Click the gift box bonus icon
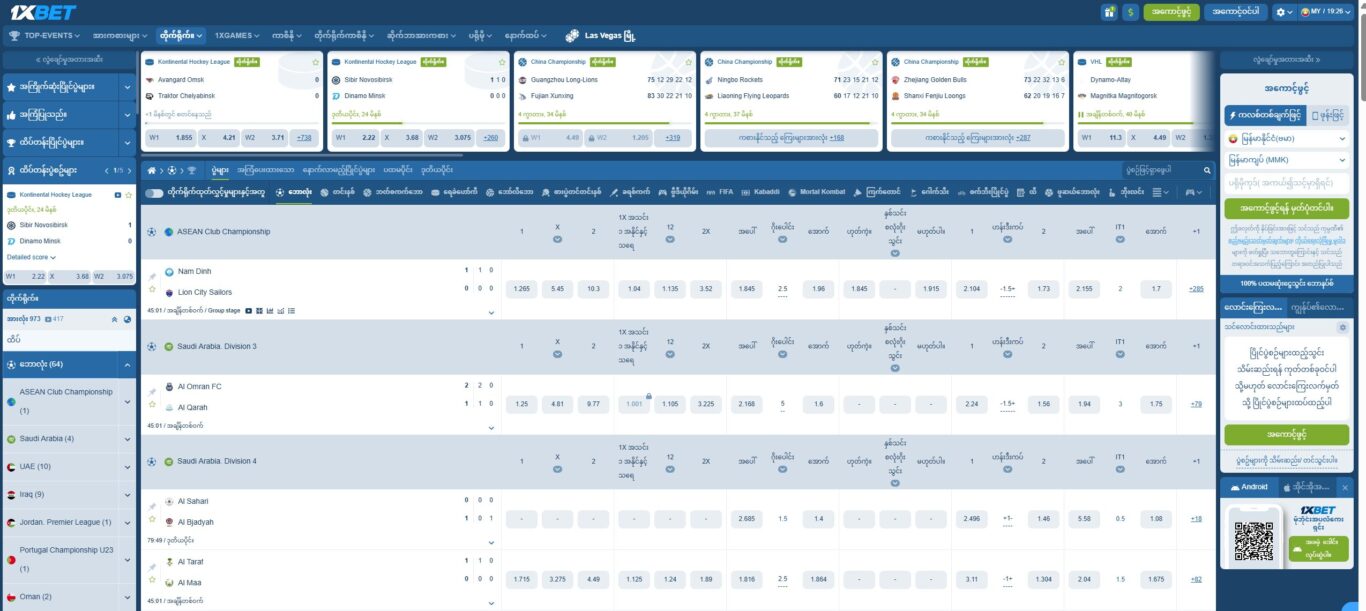This screenshot has height=611, width=1366. pyautogui.click(x=1109, y=12)
